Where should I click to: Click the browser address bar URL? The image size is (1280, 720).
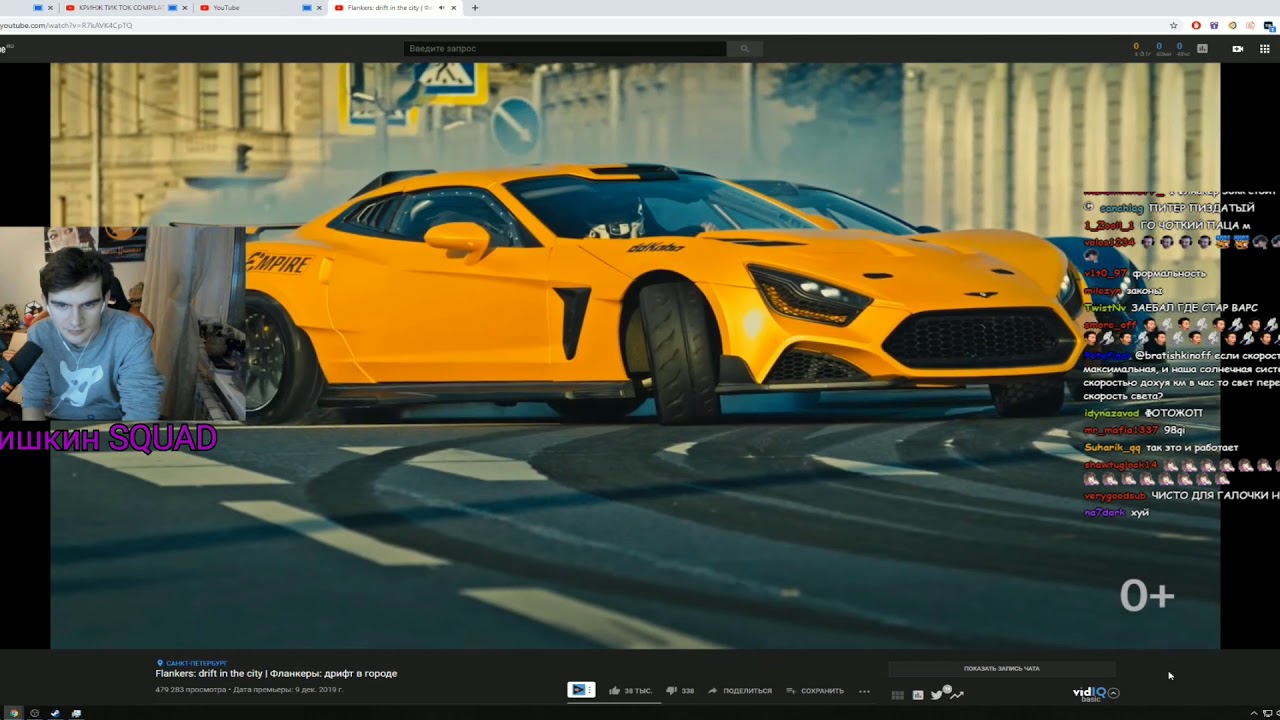pyautogui.click(x=66, y=25)
